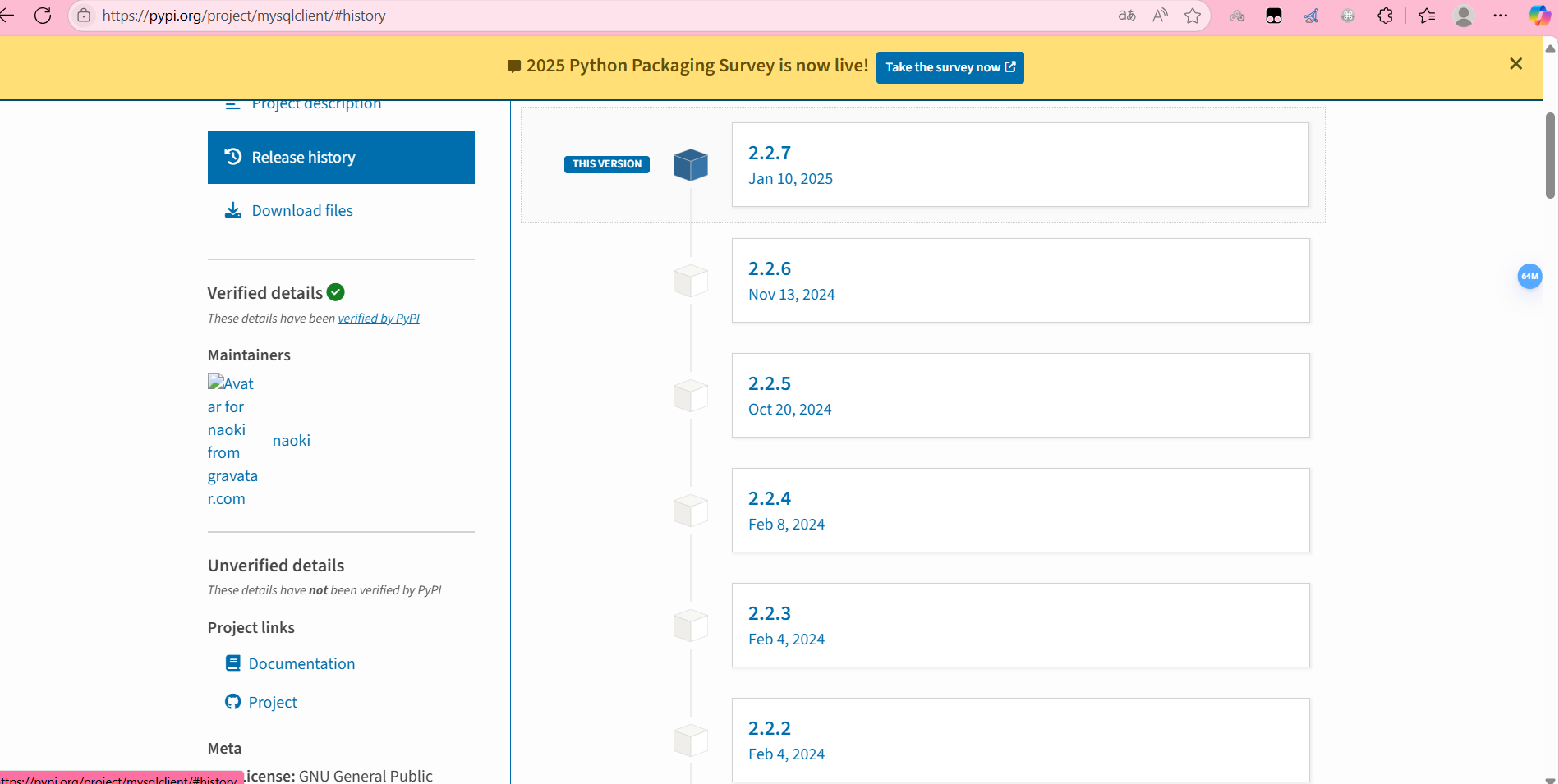The height and width of the screenshot is (784, 1559).
Task: Reload the page with the refresh icon
Action: (x=43, y=16)
